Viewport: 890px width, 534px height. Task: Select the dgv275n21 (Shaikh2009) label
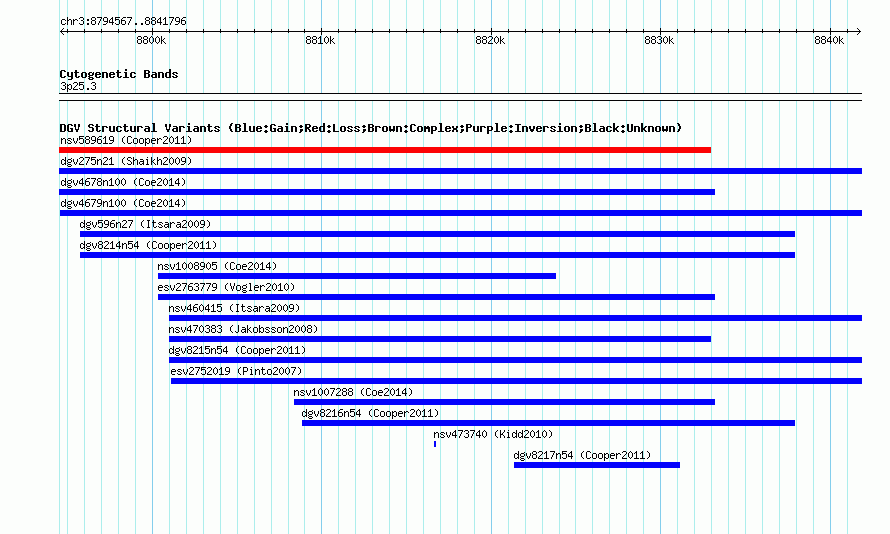(x=126, y=161)
